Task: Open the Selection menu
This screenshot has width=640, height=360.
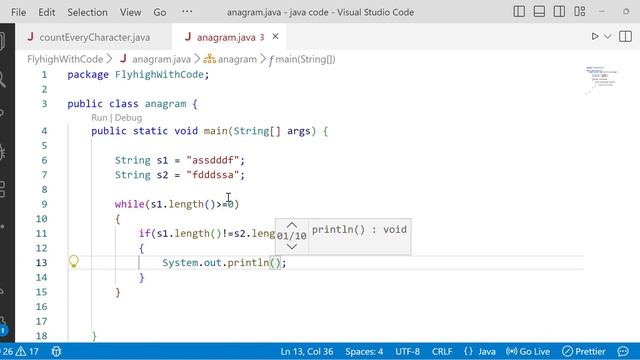Action: coord(87,12)
